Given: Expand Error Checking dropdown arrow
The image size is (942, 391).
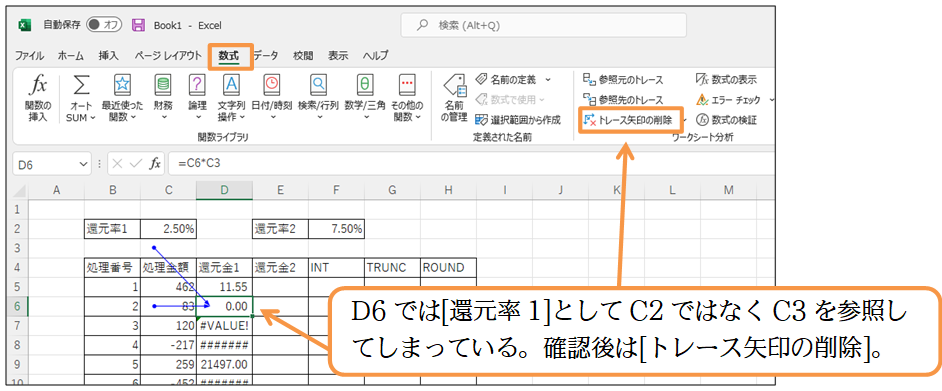Looking at the screenshot, I should pyautogui.click(x=771, y=100).
